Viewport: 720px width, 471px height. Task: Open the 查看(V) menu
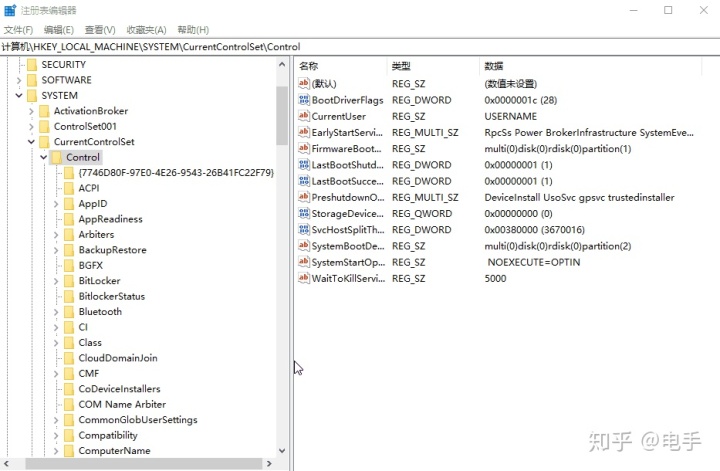(100, 30)
